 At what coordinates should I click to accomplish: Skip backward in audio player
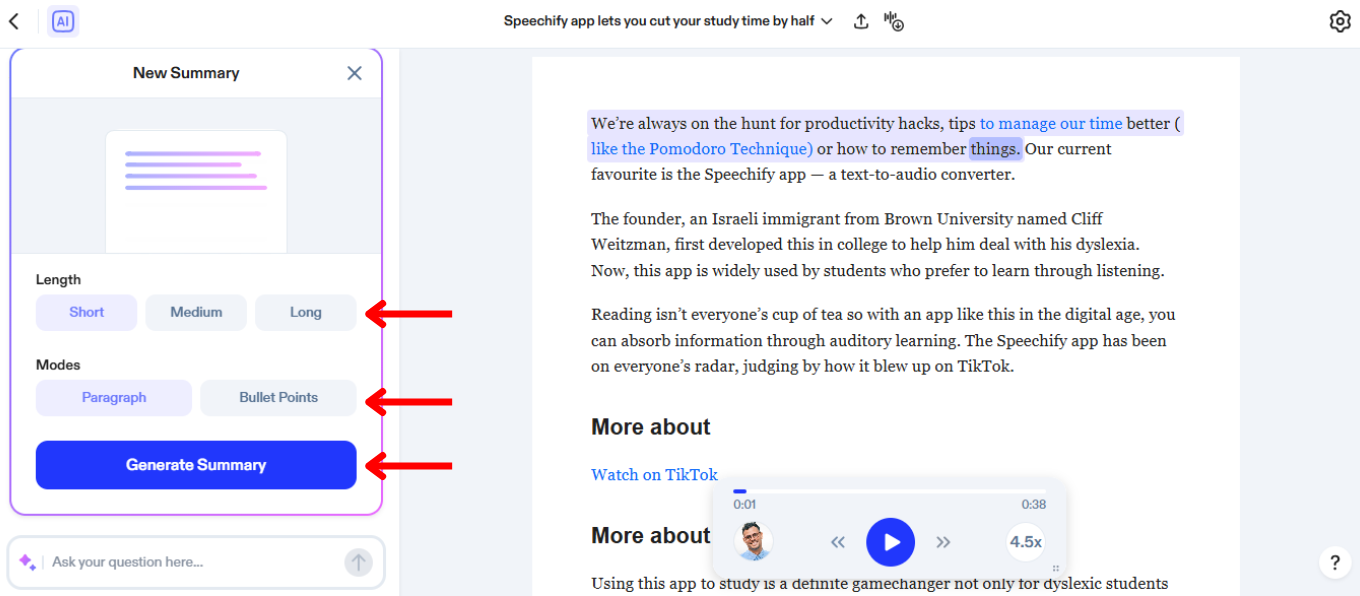click(838, 542)
